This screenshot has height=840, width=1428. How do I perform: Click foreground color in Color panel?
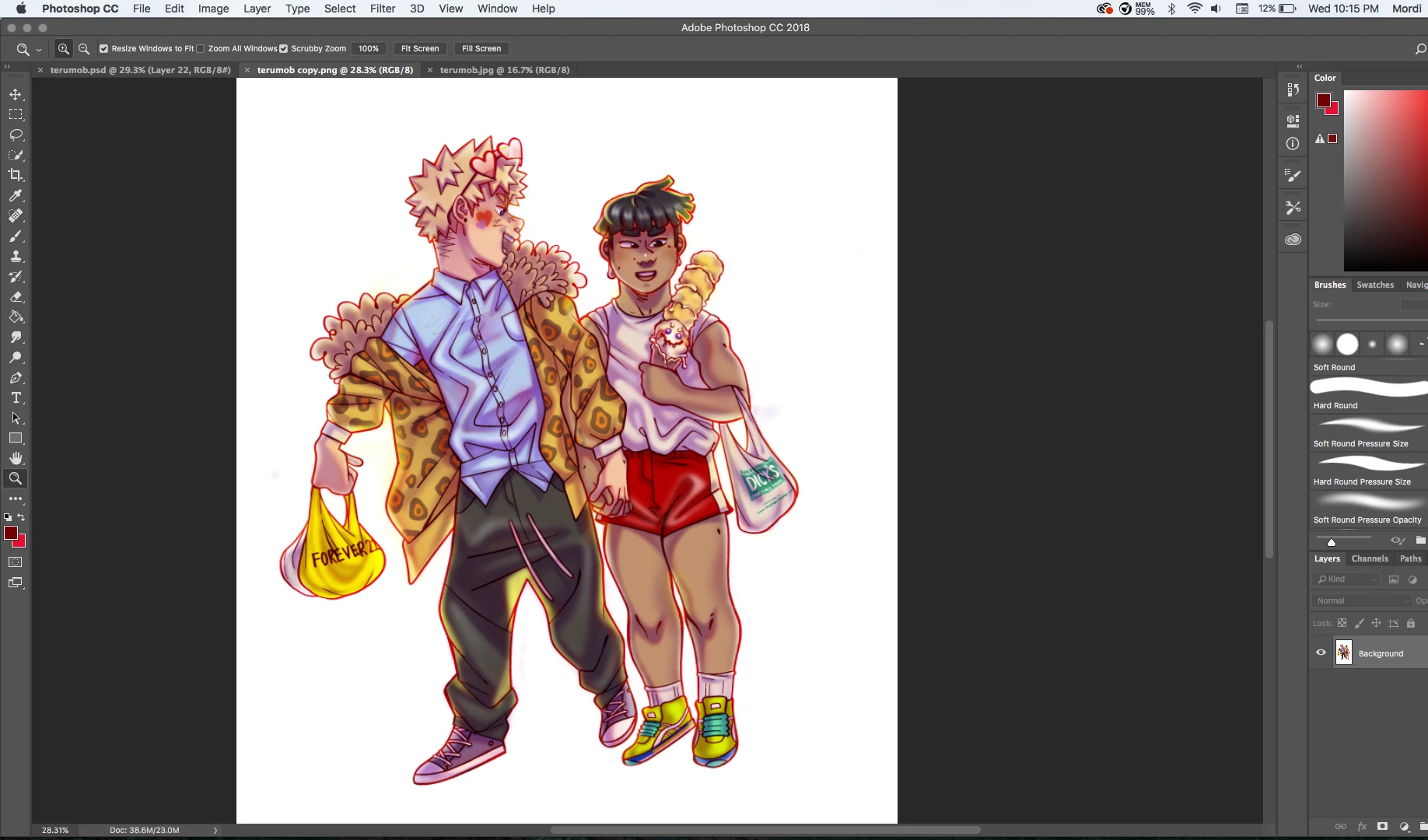click(x=1323, y=100)
